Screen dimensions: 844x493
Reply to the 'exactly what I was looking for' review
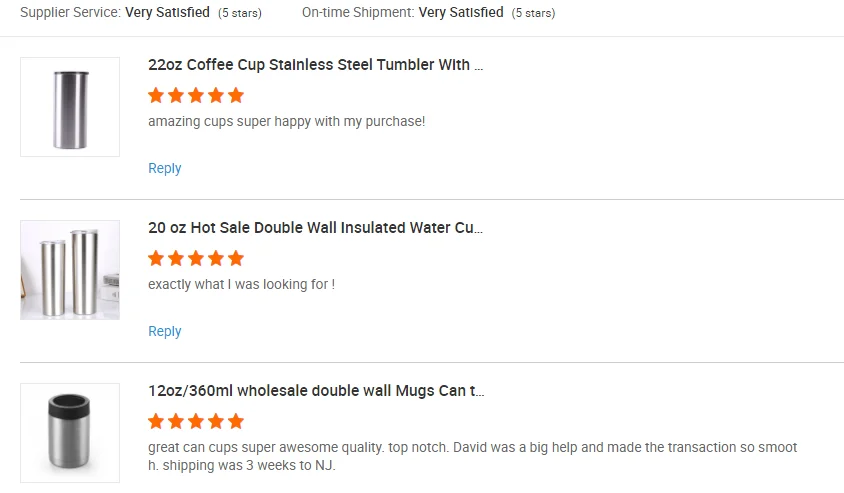(x=164, y=331)
